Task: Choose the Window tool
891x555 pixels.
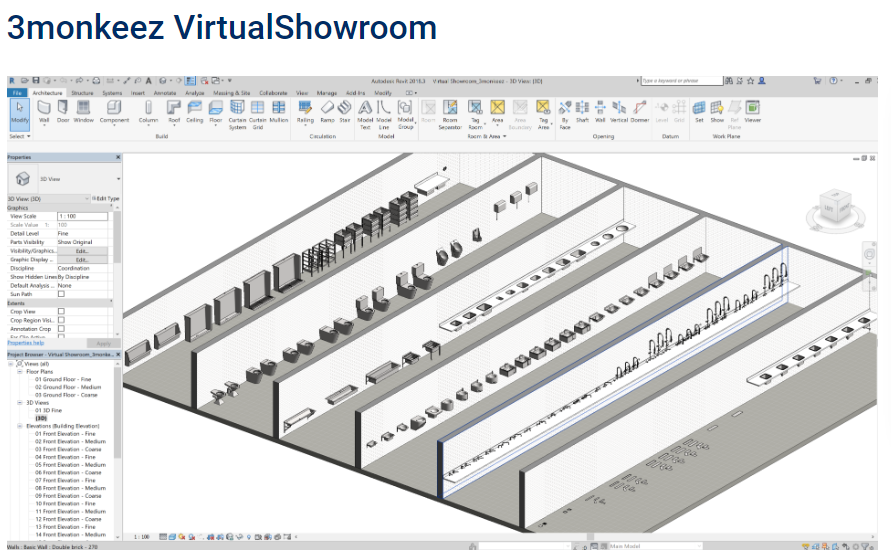Action: click(x=83, y=109)
